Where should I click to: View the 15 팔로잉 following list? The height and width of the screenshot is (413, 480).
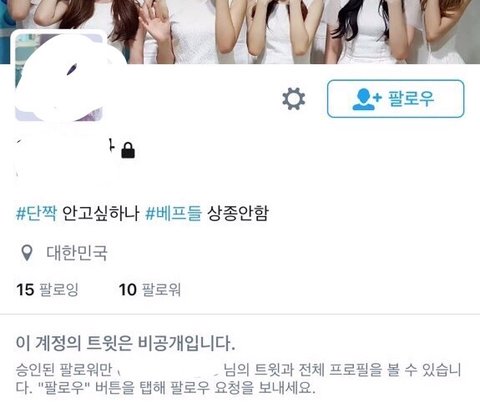tap(47, 289)
